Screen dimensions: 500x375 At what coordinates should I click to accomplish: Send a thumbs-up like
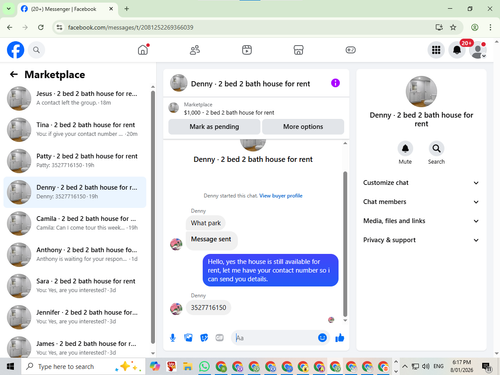340,338
